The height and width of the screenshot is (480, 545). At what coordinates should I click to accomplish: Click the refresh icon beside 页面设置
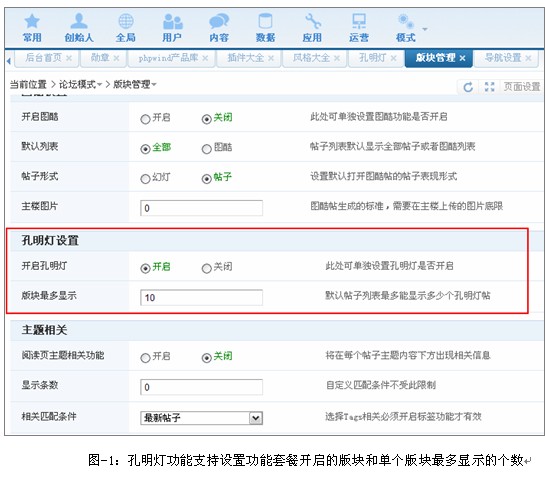coord(468,87)
